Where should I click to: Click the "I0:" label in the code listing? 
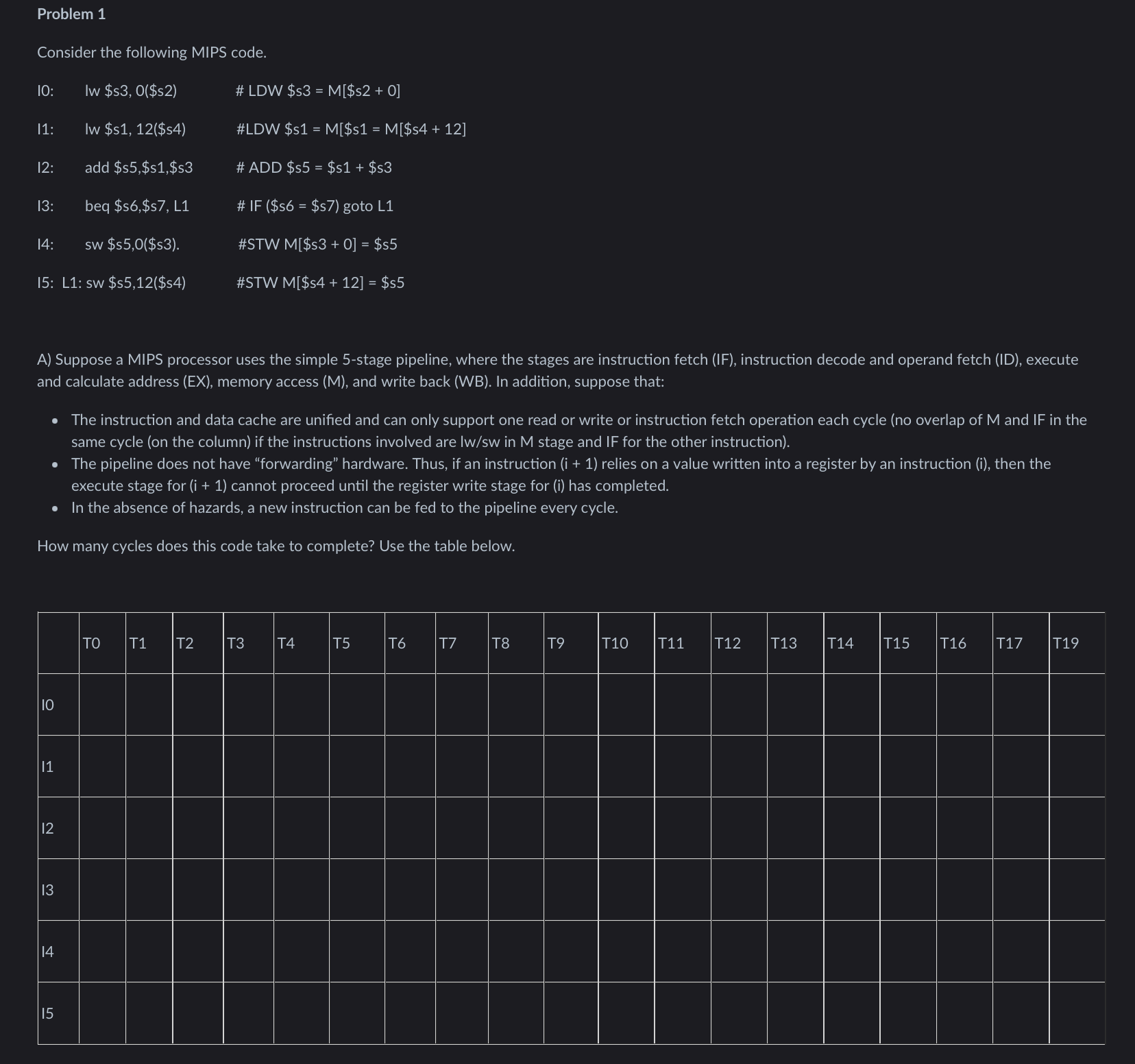pyautogui.click(x=45, y=90)
